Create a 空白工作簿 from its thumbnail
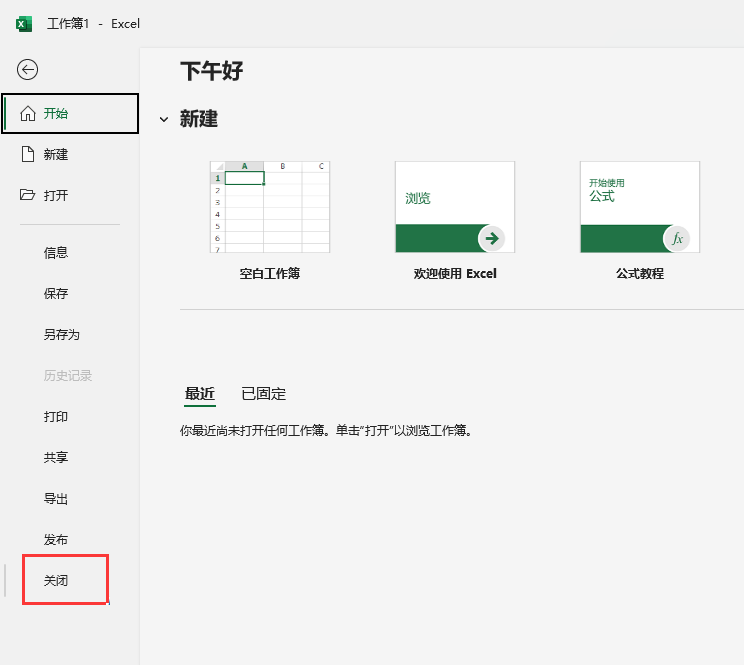This screenshot has width=744, height=665. pos(270,207)
